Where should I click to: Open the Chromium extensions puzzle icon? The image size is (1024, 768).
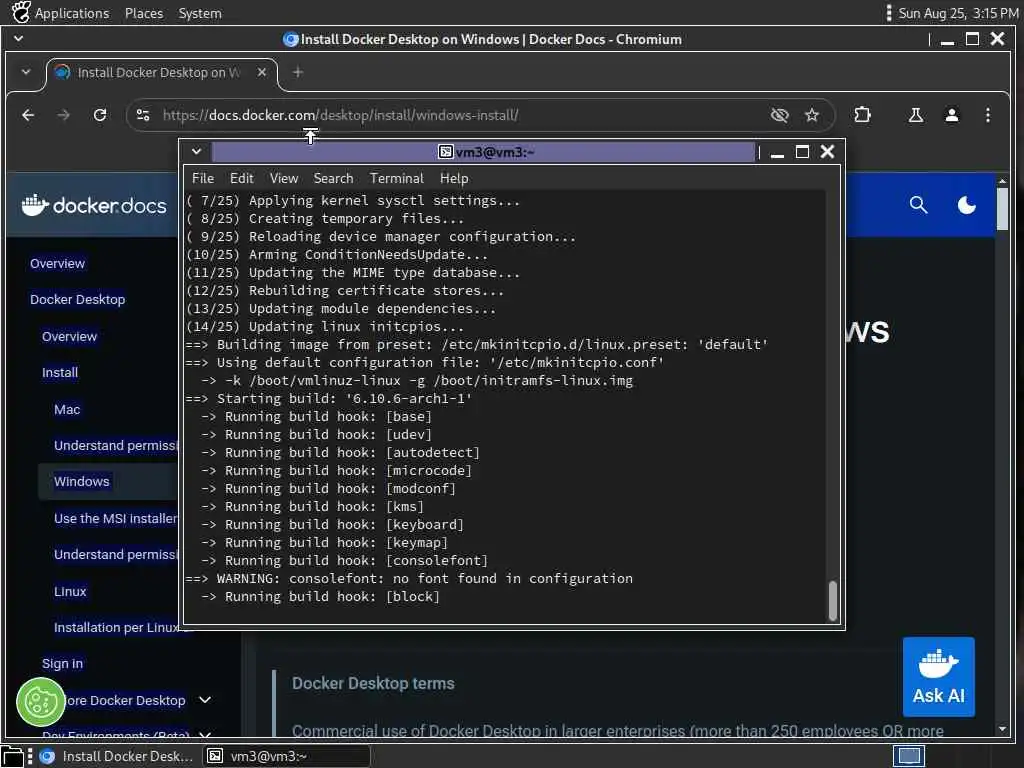click(x=862, y=115)
